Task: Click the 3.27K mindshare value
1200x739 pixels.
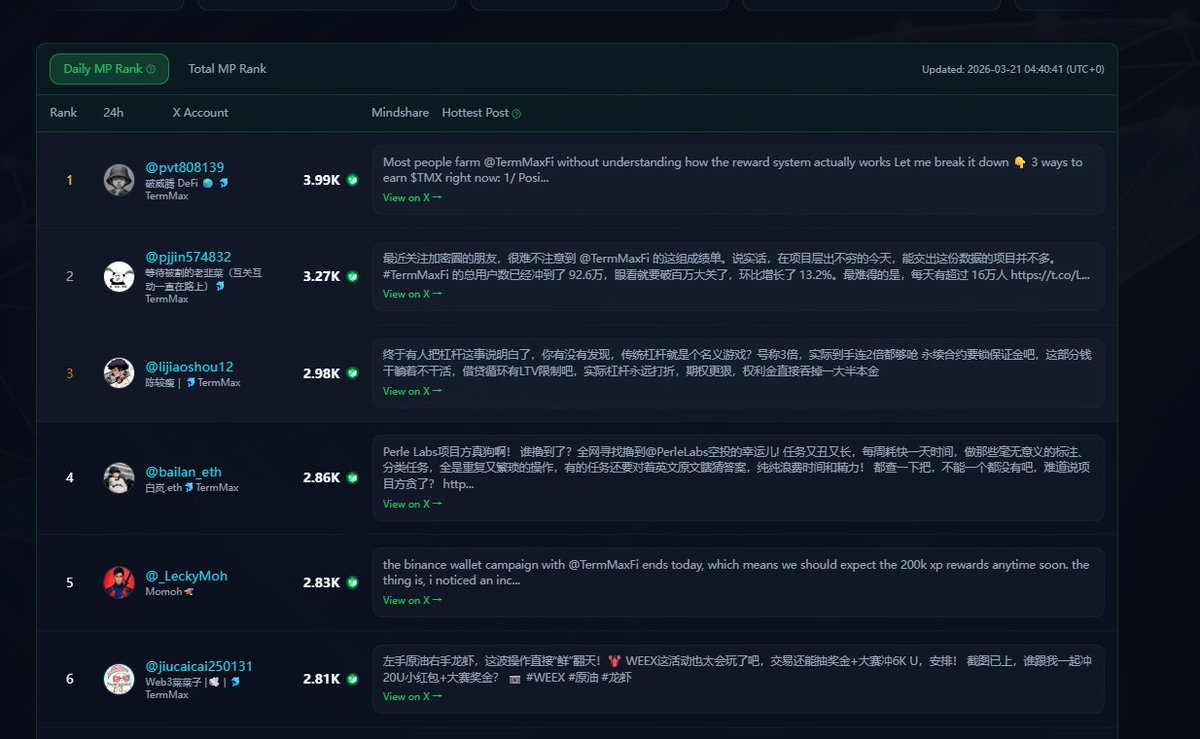Action: click(x=322, y=276)
